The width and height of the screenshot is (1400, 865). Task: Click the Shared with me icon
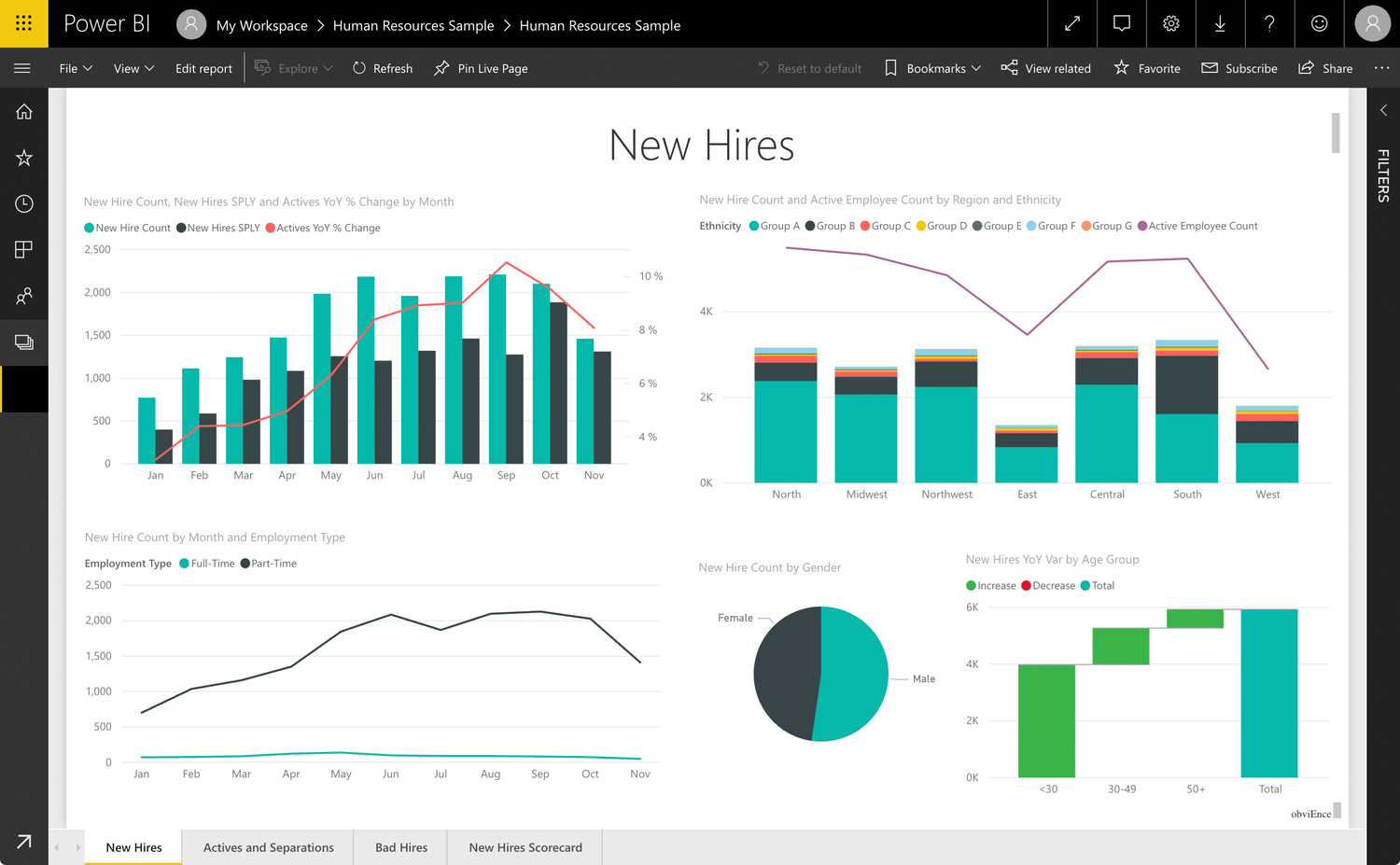24,296
